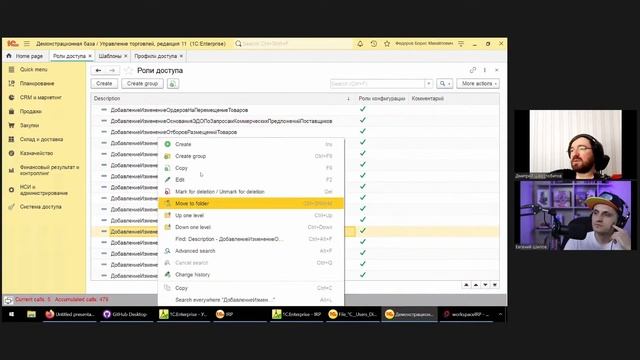Select Advanced search in the context menu
This screenshot has height=360, width=640.
pos(251,251)
